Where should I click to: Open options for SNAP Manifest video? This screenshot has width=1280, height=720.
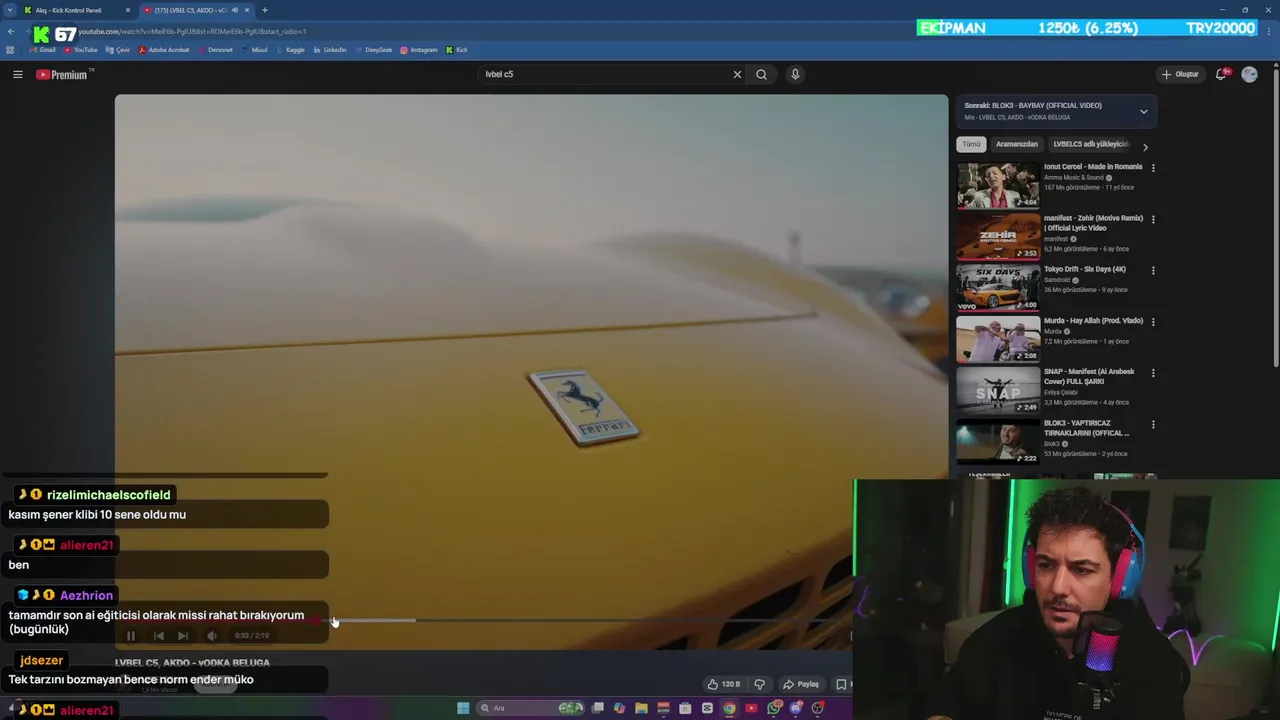click(x=1153, y=373)
